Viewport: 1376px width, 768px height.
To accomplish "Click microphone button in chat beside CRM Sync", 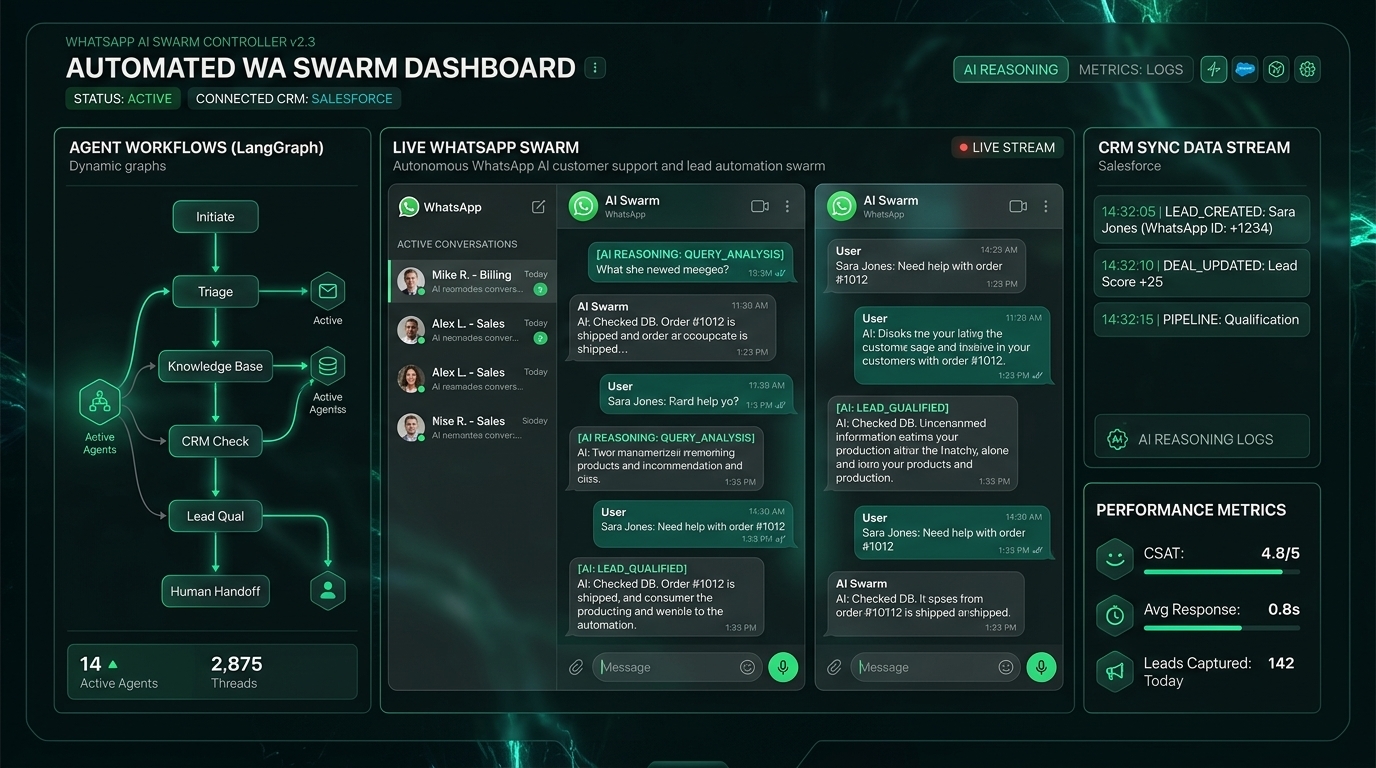I will 1041,667.
